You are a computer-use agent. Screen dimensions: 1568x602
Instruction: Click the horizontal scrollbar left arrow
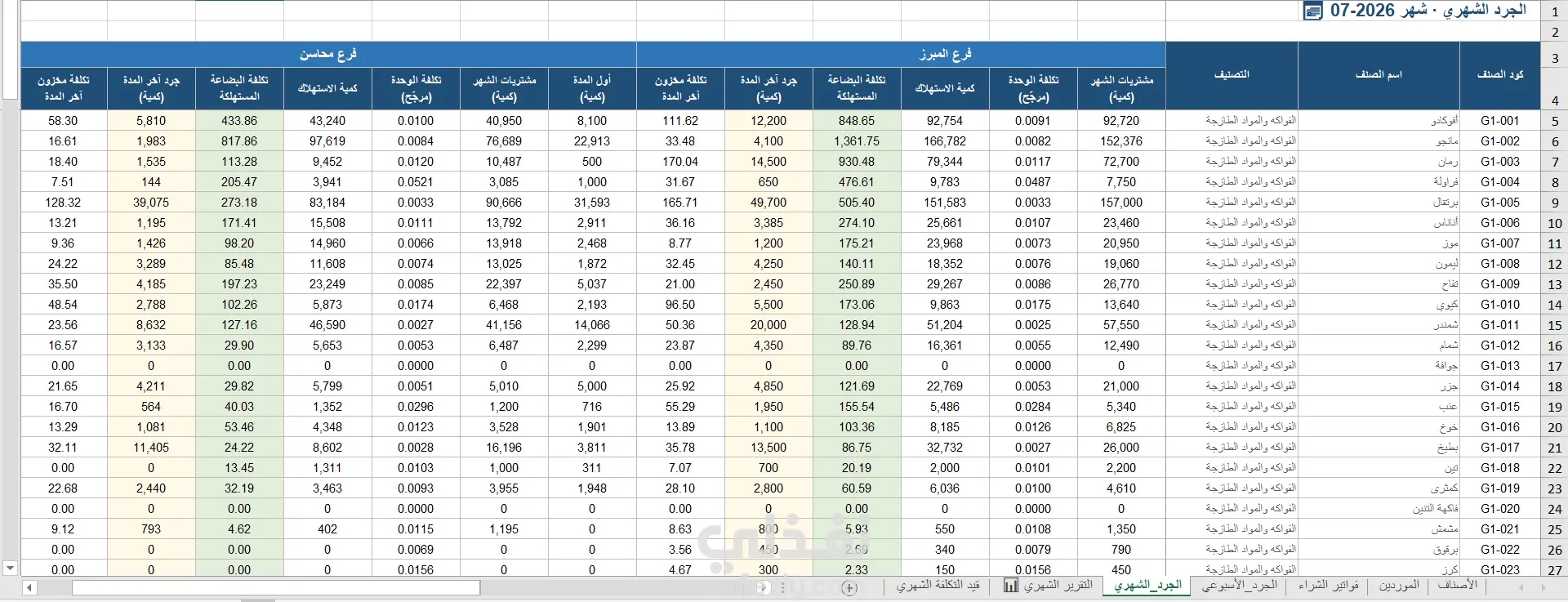(x=29, y=587)
